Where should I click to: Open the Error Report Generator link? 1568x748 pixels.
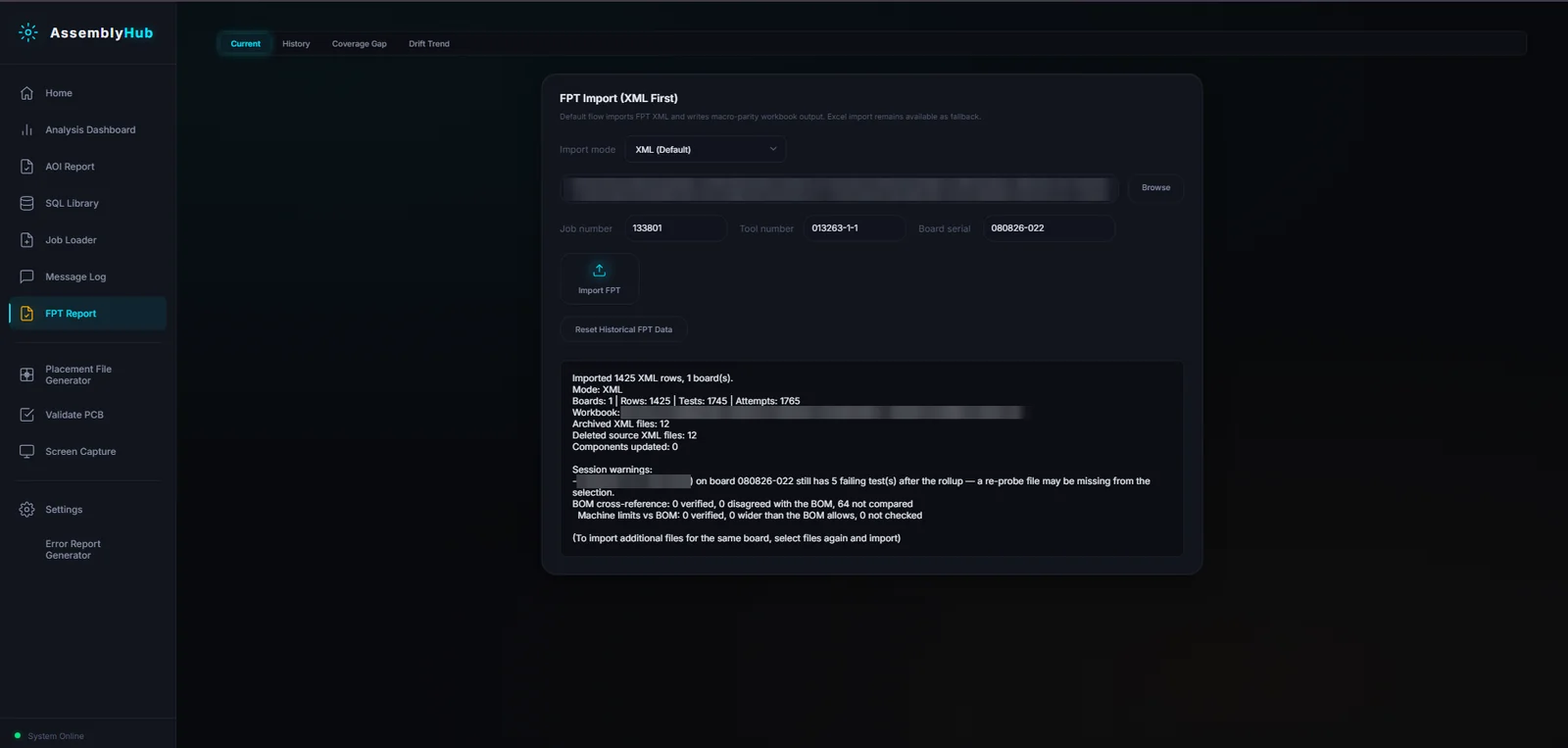73,550
